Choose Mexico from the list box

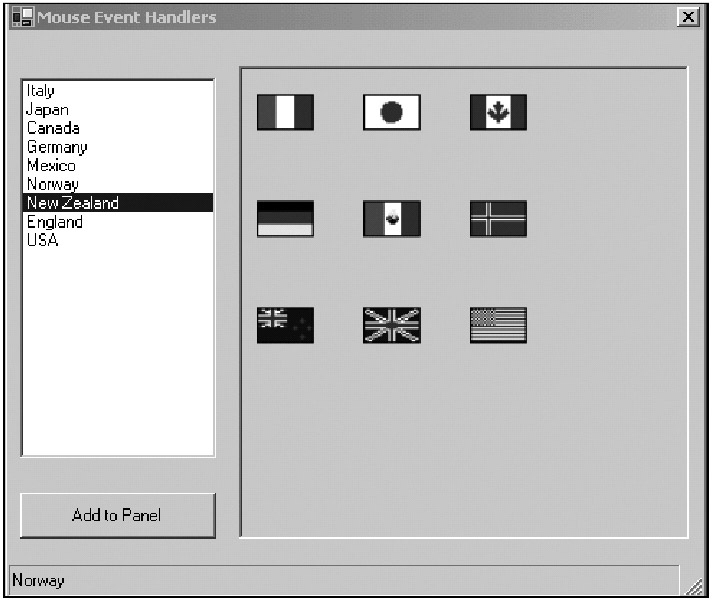click(51, 166)
